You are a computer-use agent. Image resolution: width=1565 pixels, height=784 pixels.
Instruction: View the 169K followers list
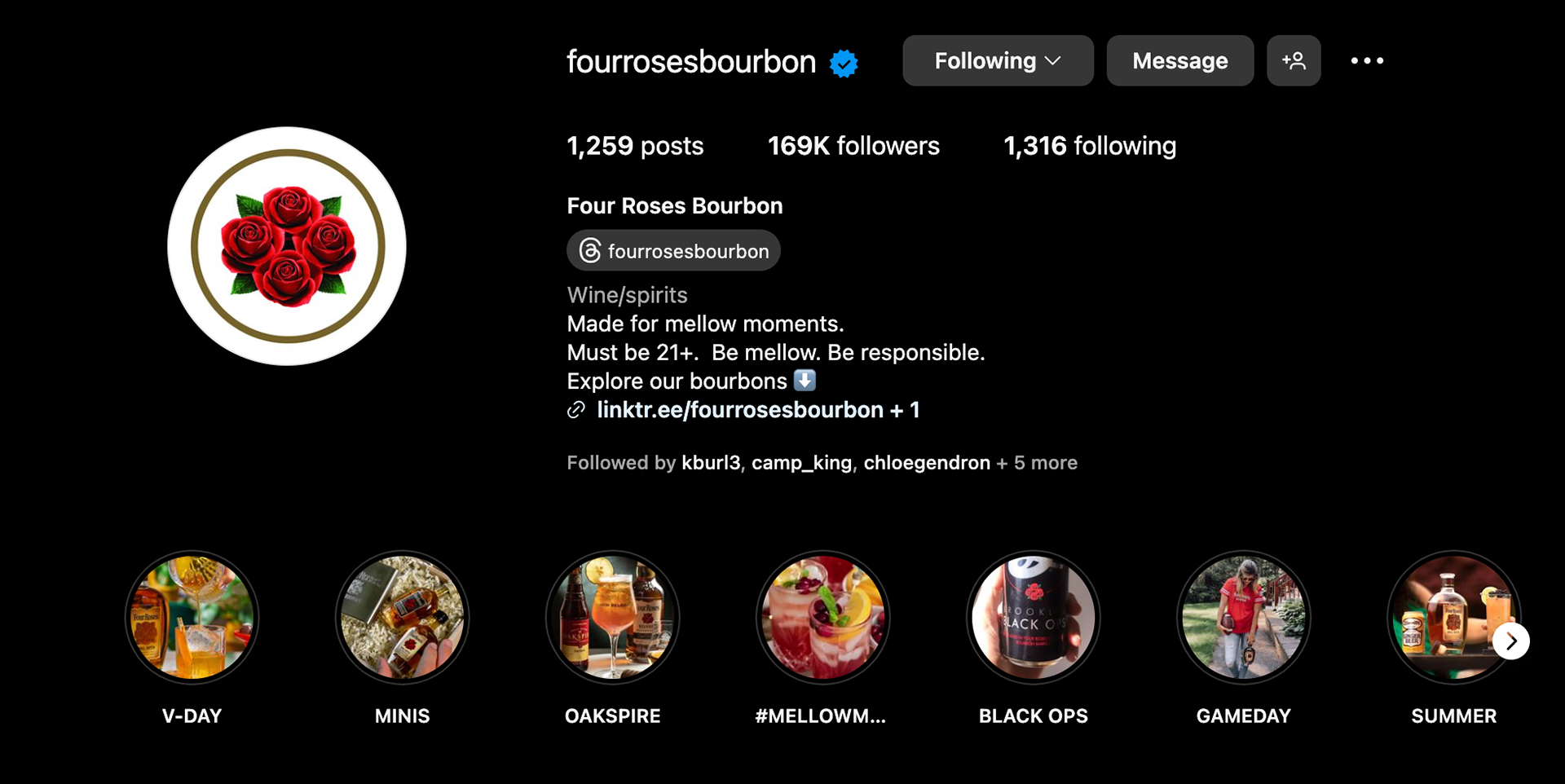853,146
